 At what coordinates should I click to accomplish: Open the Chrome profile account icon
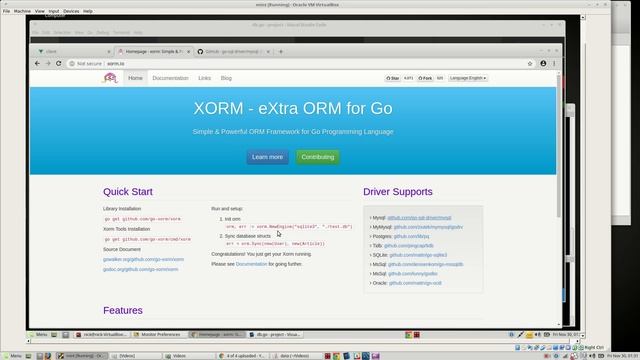click(x=543, y=64)
